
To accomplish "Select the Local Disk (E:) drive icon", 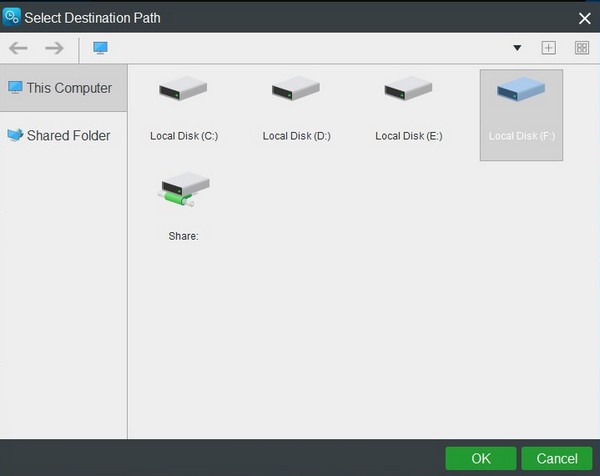I will 408,88.
